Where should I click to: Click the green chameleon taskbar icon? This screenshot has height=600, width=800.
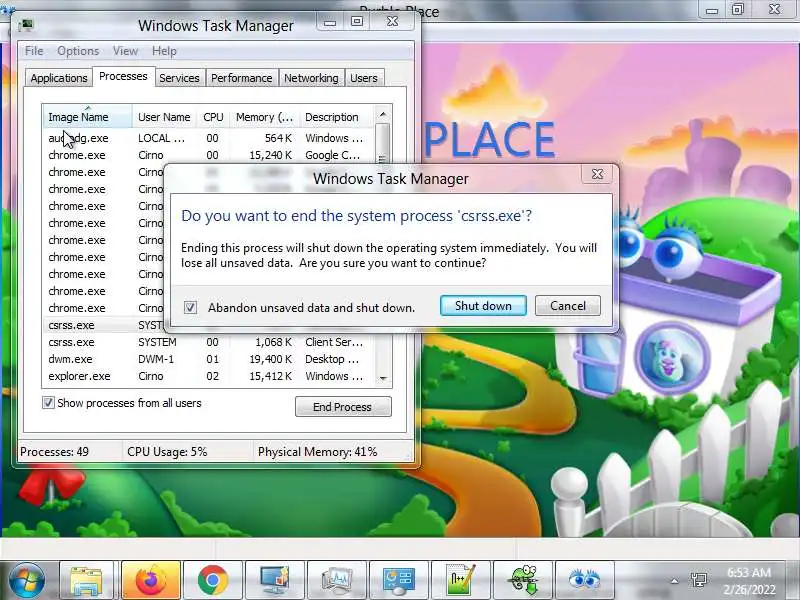click(522, 580)
